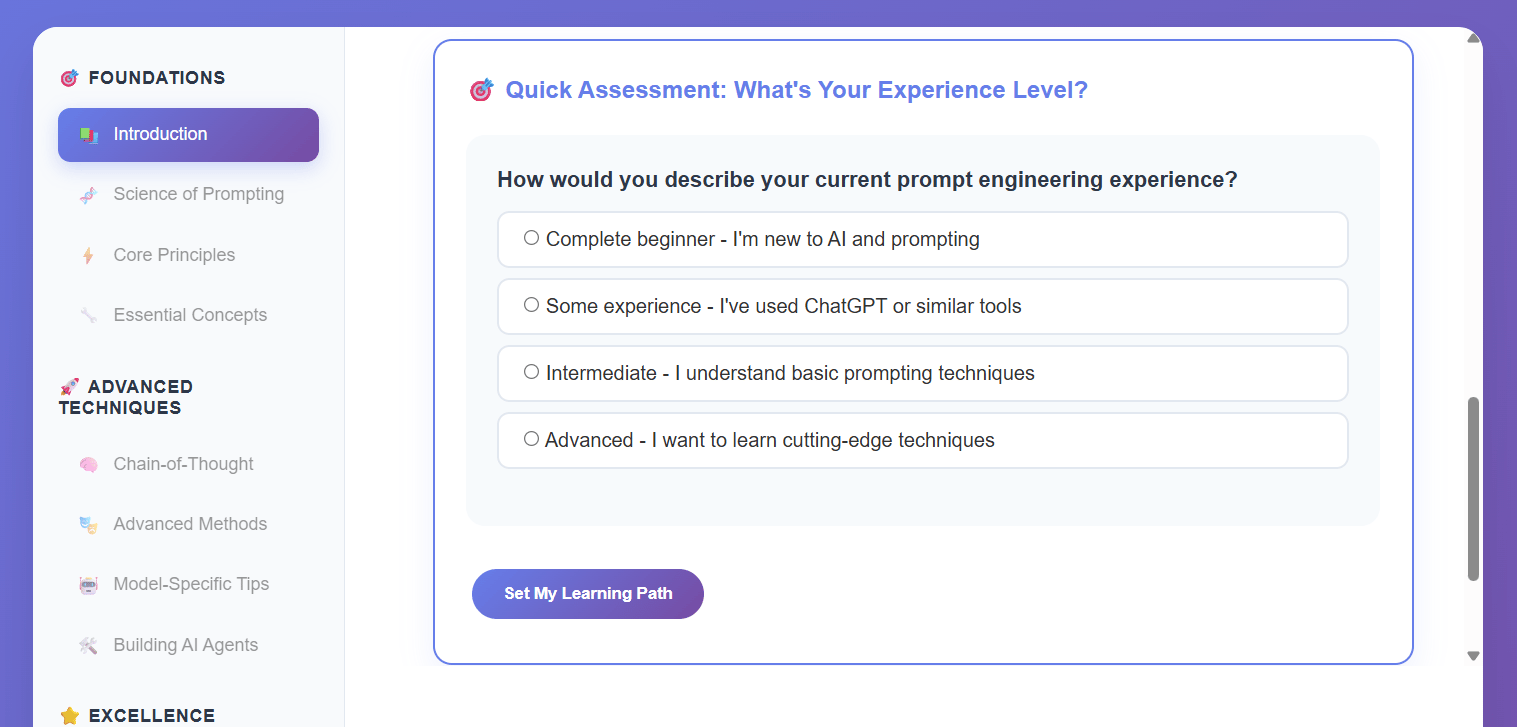Click the tools icon beside Building AI Agents

[x=89, y=646]
